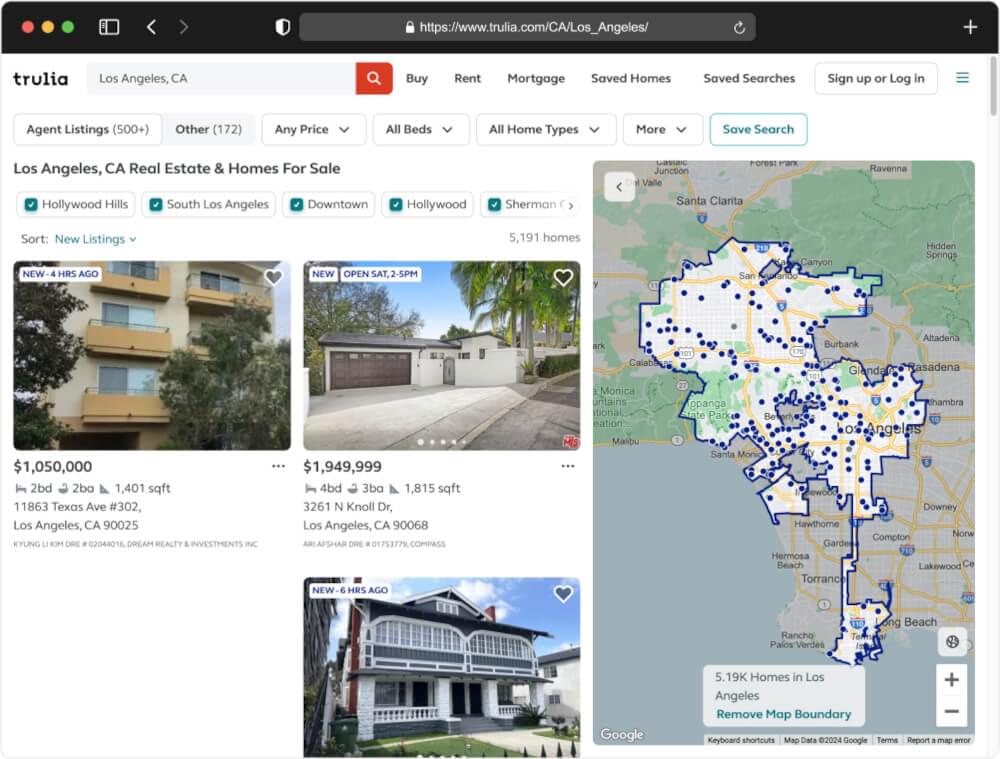Click the Remove Map Boundary link
This screenshot has width=1000, height=759.
click(783, 715)
